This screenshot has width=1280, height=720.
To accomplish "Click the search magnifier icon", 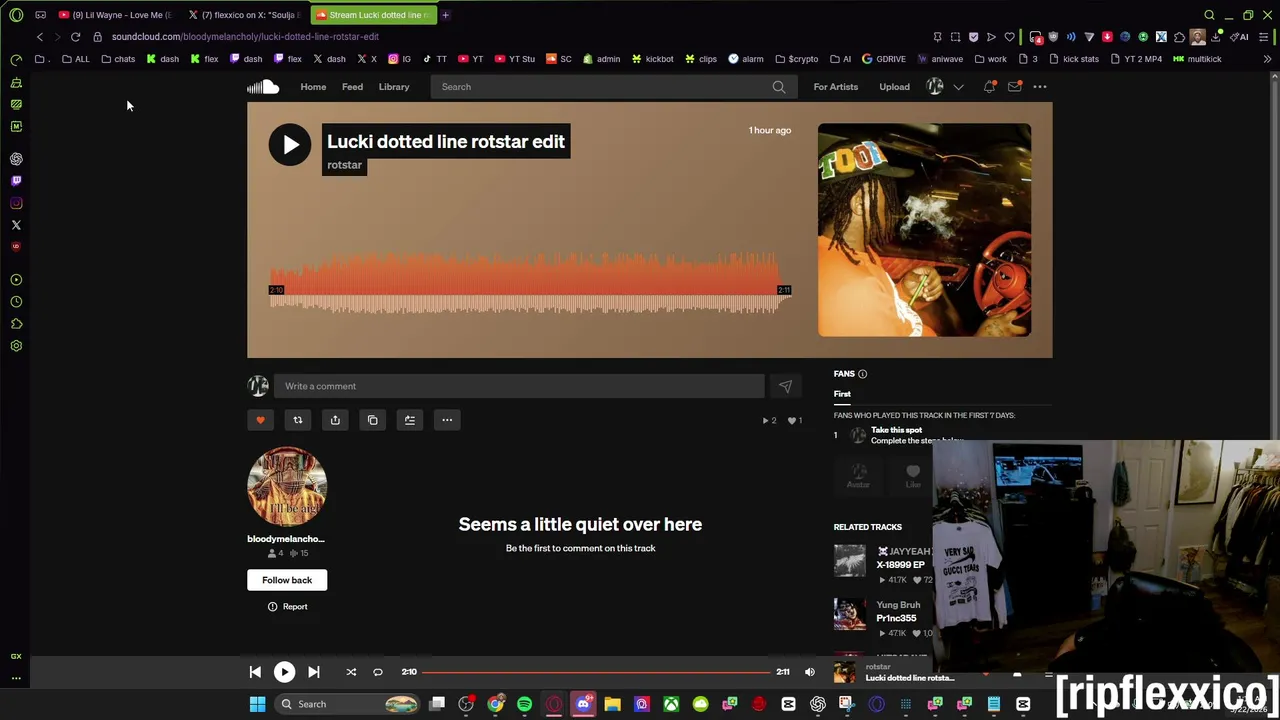I will 779,87.
